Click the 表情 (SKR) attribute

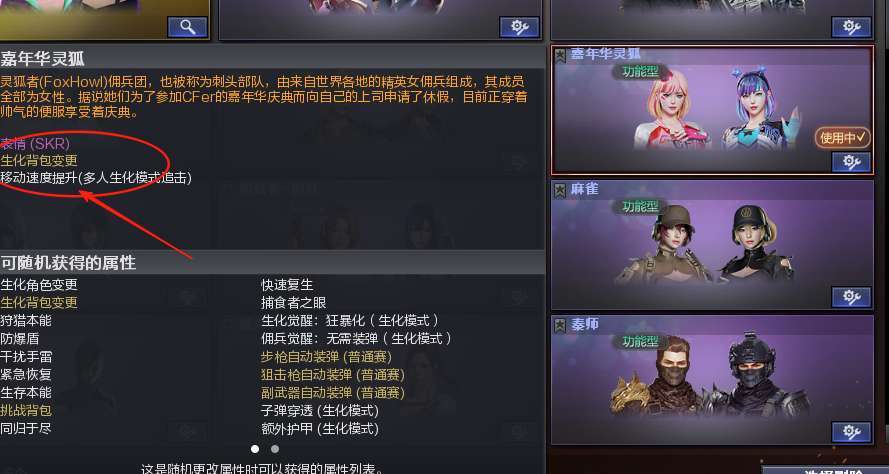pos(35,143)
